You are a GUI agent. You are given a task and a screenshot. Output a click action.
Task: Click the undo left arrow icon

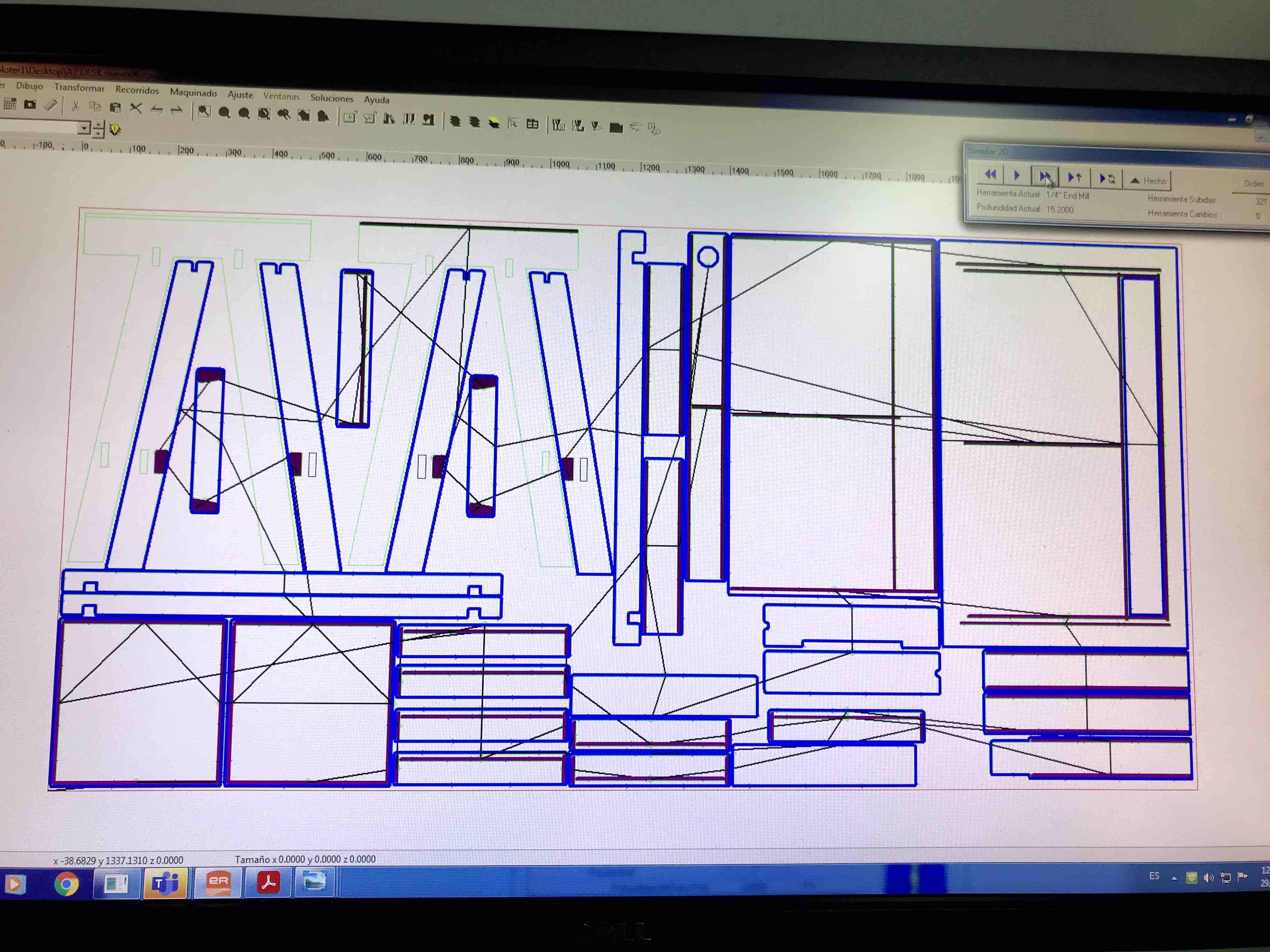pyautogui.click(x=157, y=109)
